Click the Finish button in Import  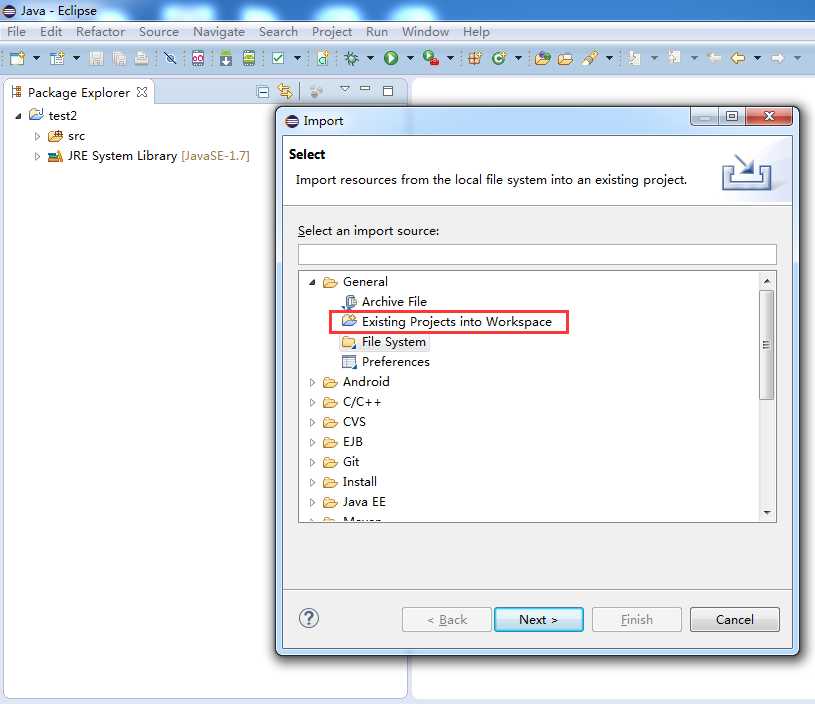pyautogui.click(x=637, y=619)
